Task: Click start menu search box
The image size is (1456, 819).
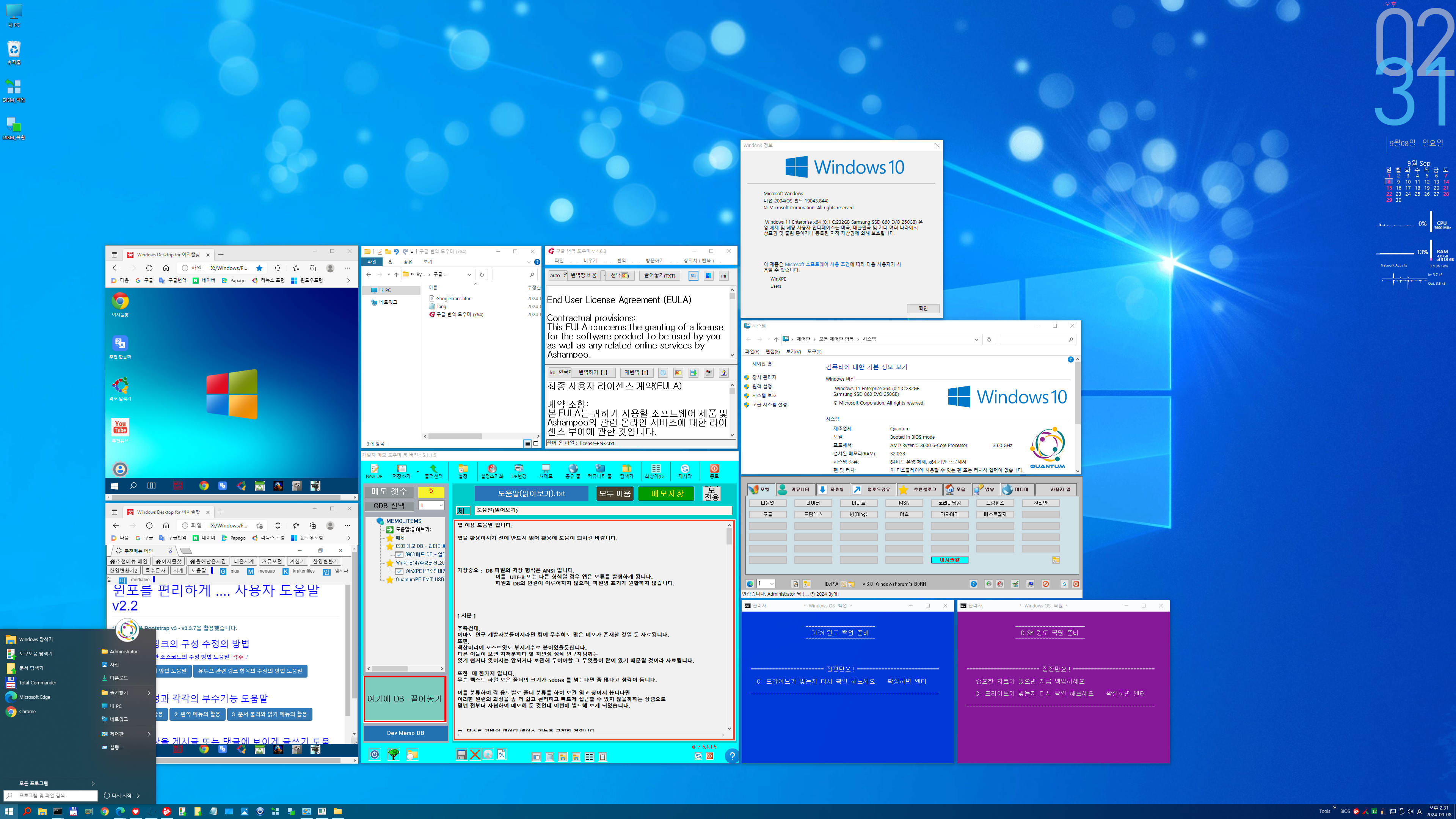Action: (51, 795)
